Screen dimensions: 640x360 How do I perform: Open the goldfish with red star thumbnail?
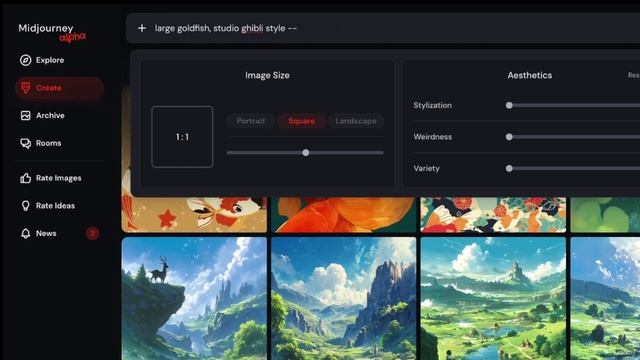coord(194,215)
